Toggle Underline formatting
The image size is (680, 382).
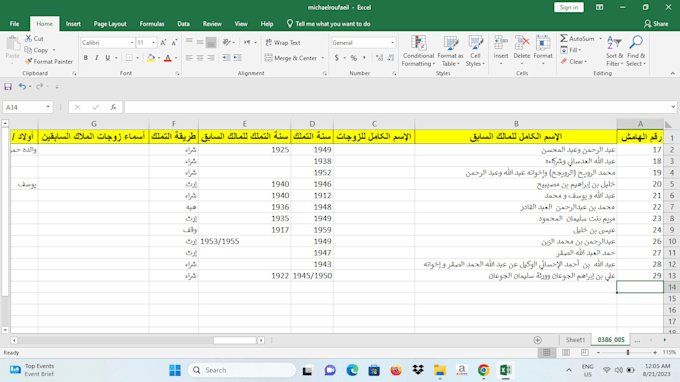108,58
